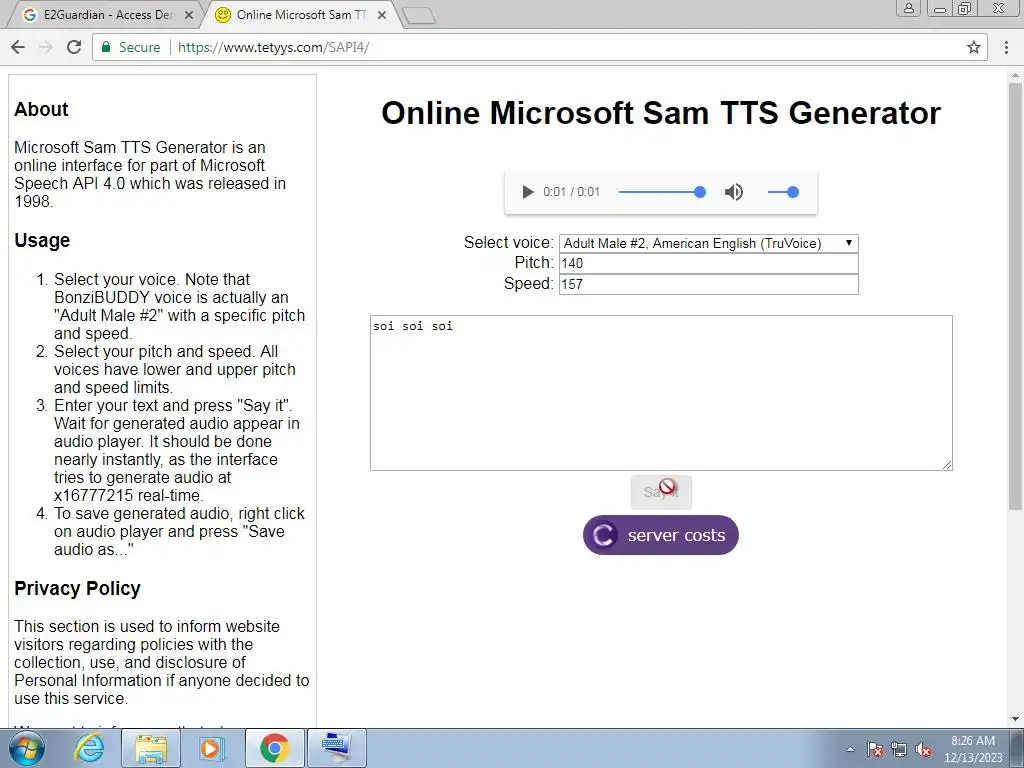Click the Speed input field

[709, 284]
